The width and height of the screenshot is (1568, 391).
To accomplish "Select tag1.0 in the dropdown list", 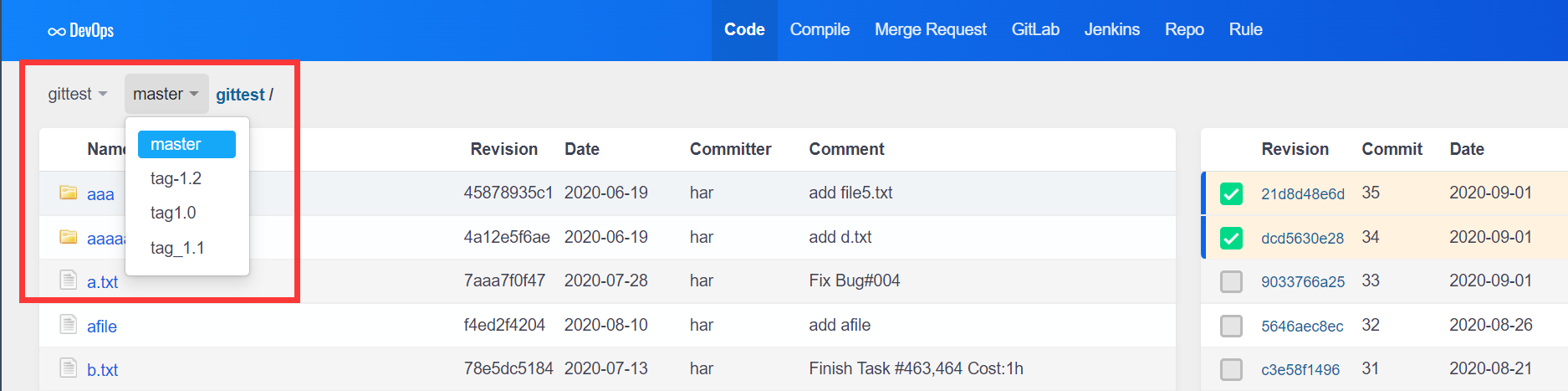I will click(173, 213).
